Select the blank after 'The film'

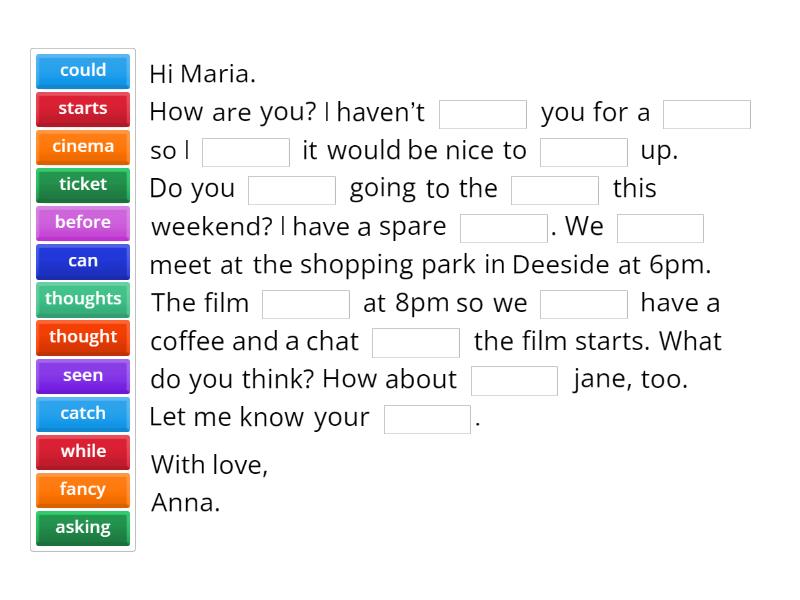(x=306, y=304)
